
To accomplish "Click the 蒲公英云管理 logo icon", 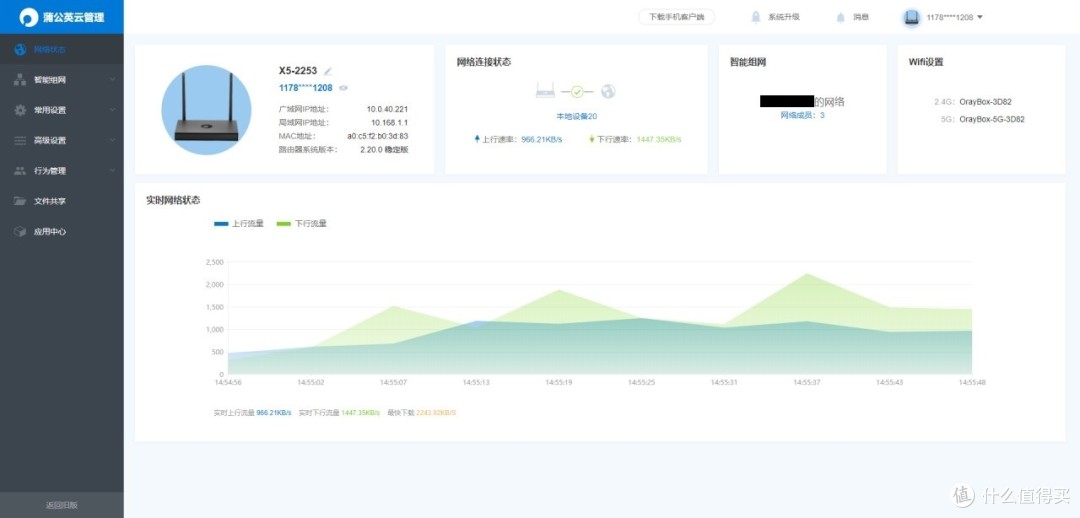I will point(29,17).
